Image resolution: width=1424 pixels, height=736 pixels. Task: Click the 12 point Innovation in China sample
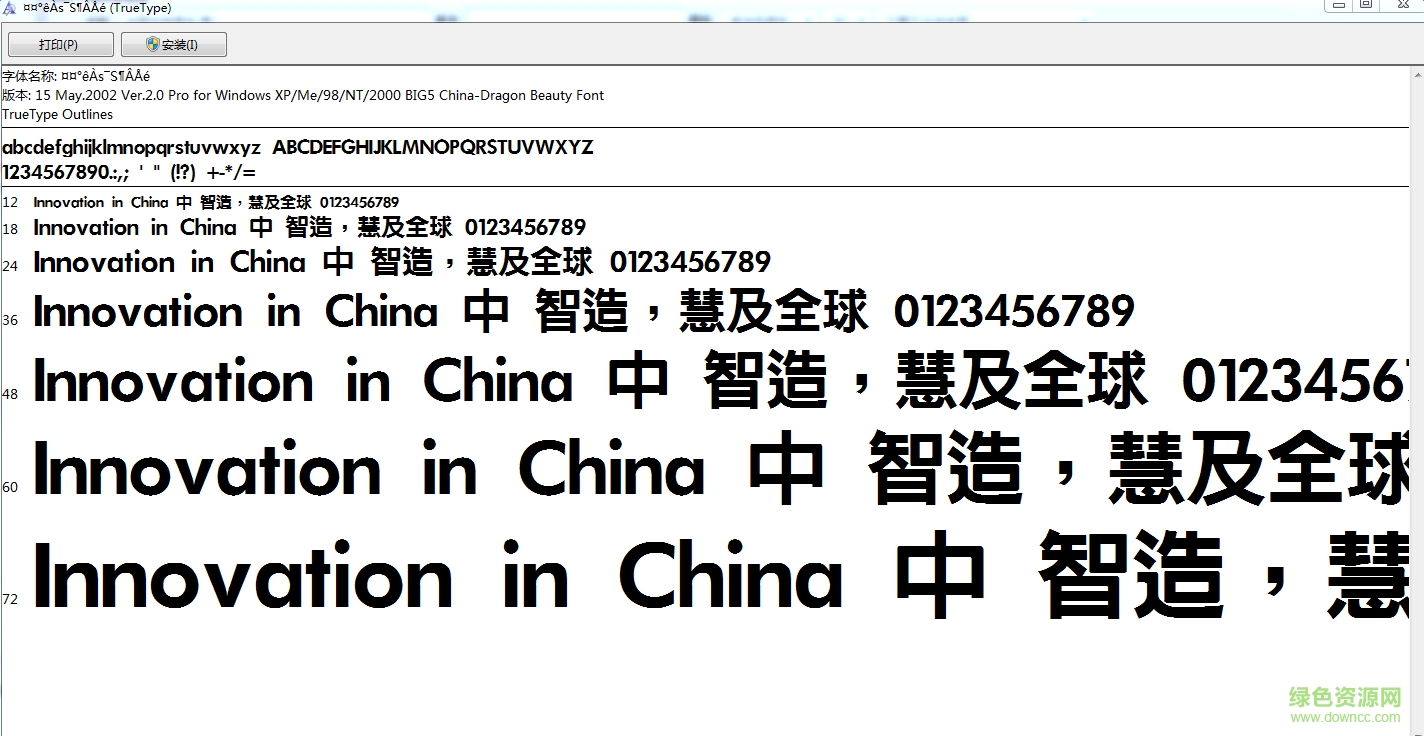216,202
